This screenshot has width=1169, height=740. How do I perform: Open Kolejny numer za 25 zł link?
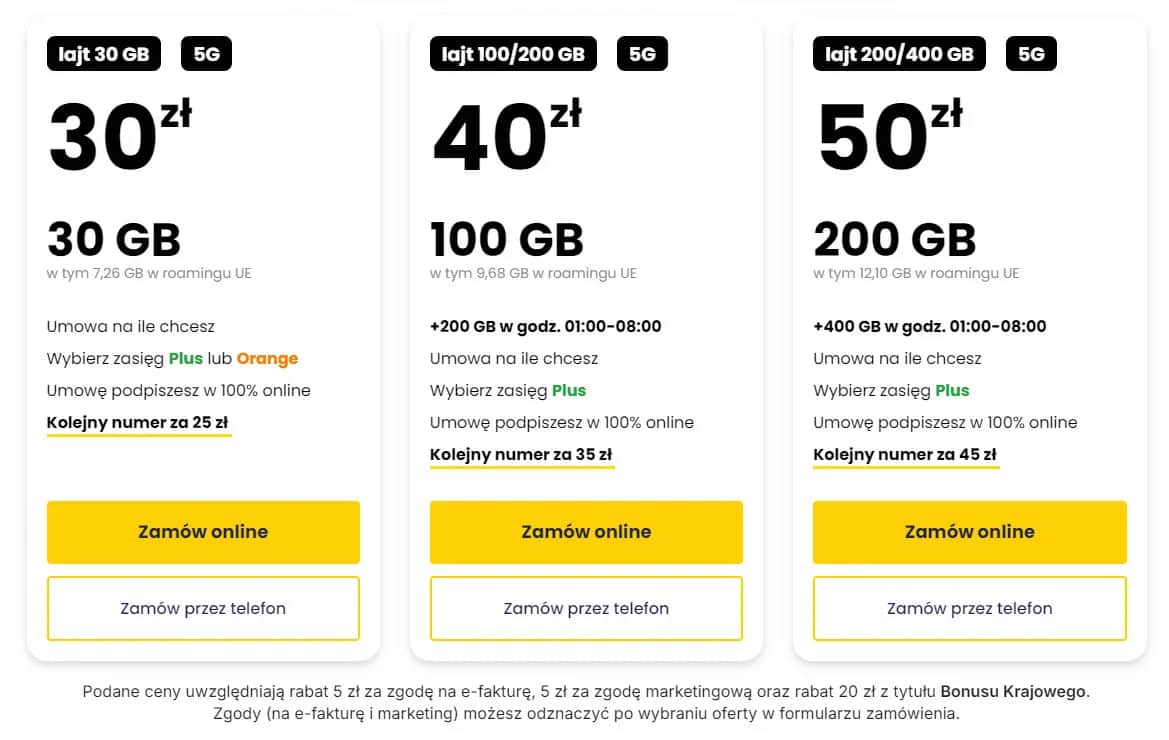[x=138, y=422]
